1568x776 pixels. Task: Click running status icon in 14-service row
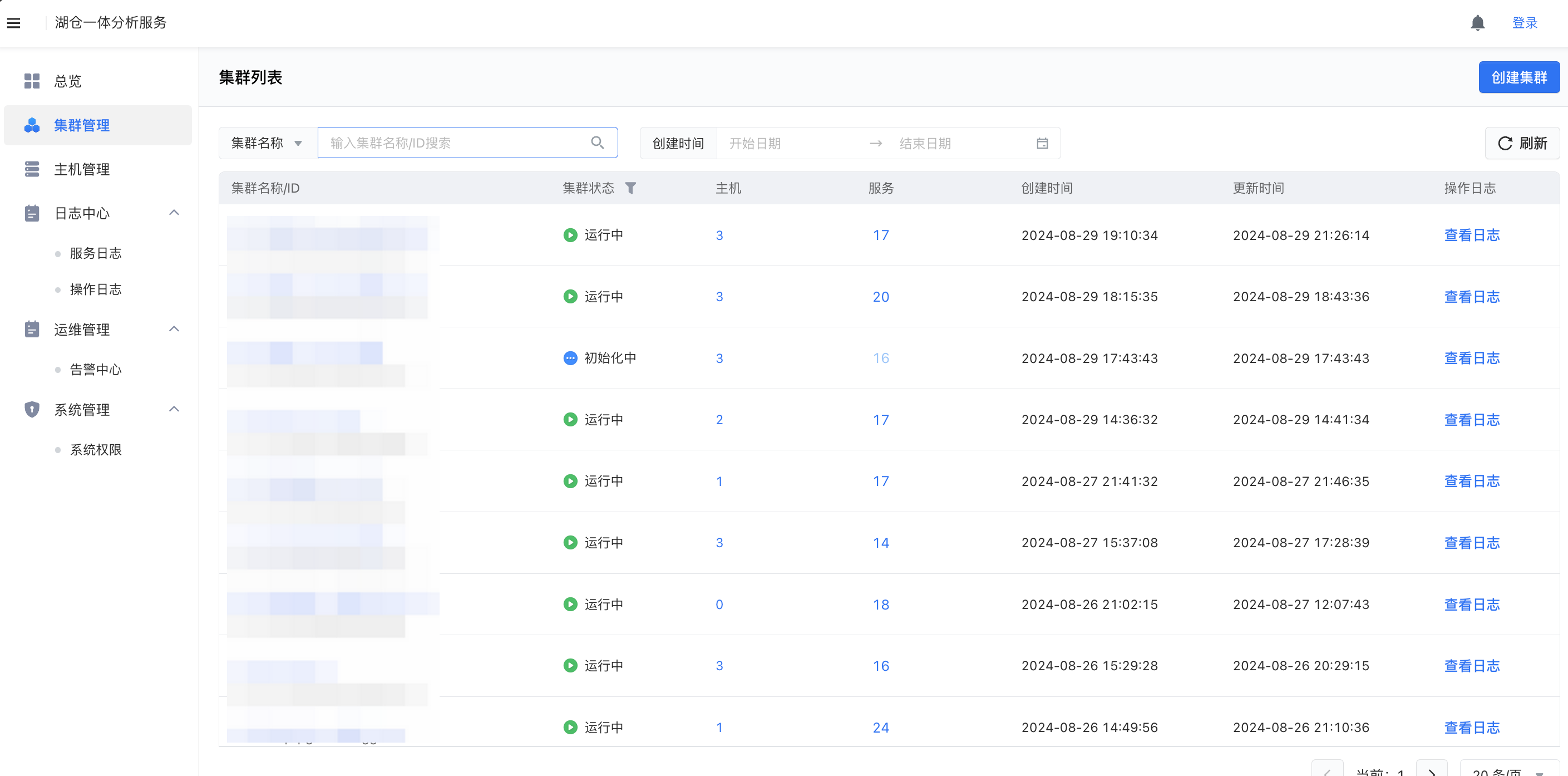click(570, 543)
